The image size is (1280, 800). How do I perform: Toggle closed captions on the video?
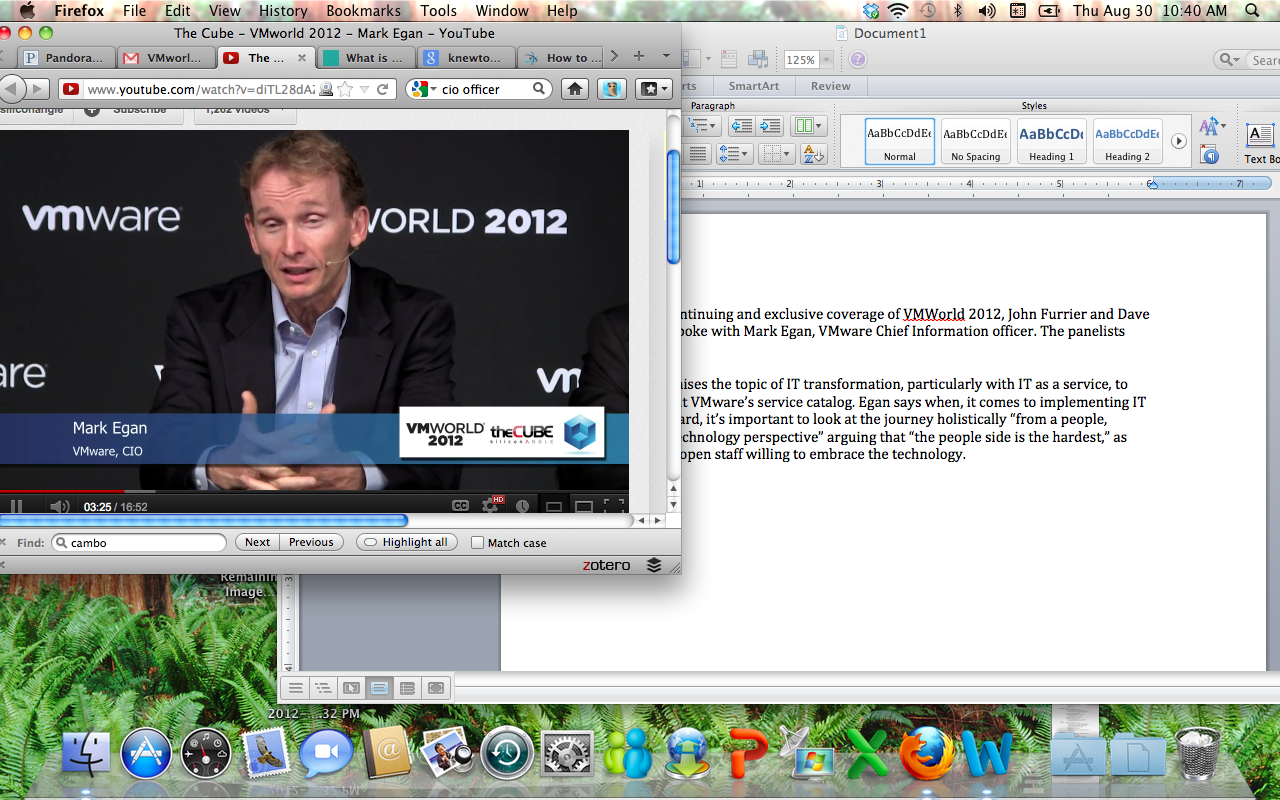click(460, 506)
